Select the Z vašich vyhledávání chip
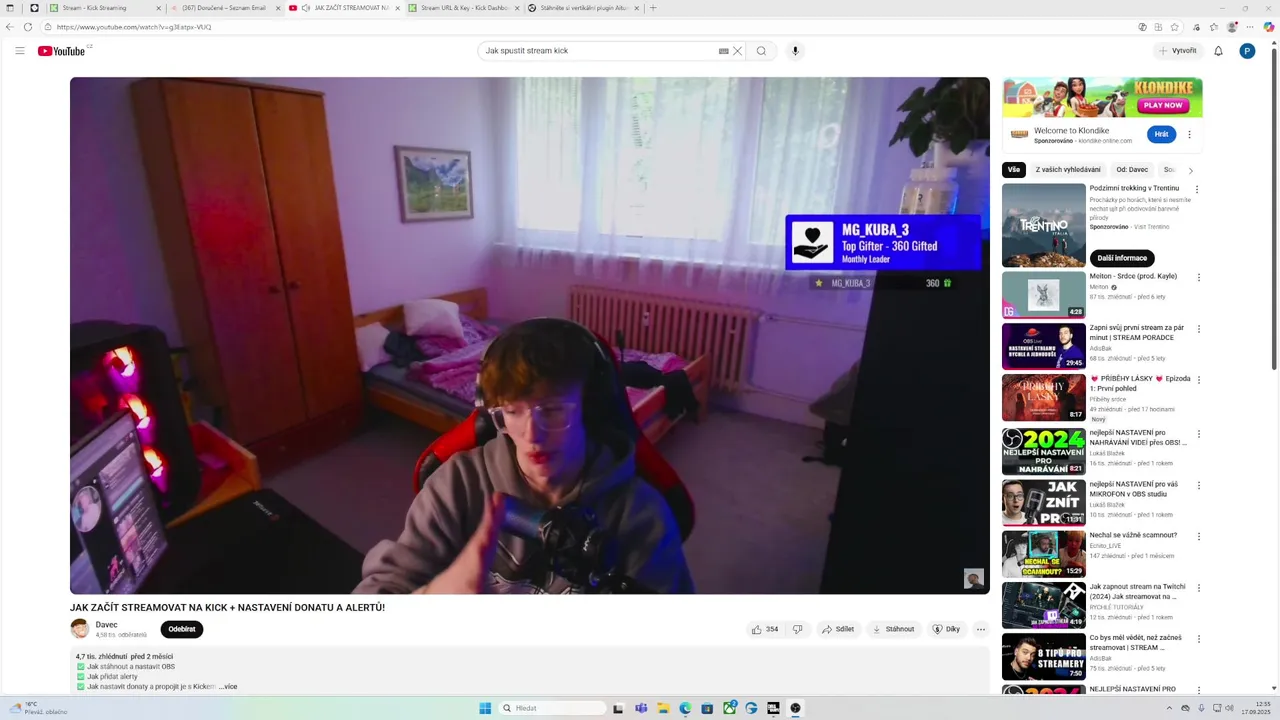Image resolution: width=1280 pixels, height=720 pixels. pos(1068,170)
